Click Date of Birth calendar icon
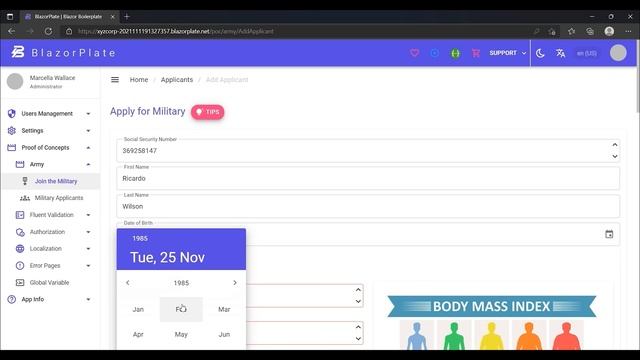The image size is (640, 360). click(x=609, y=234)
